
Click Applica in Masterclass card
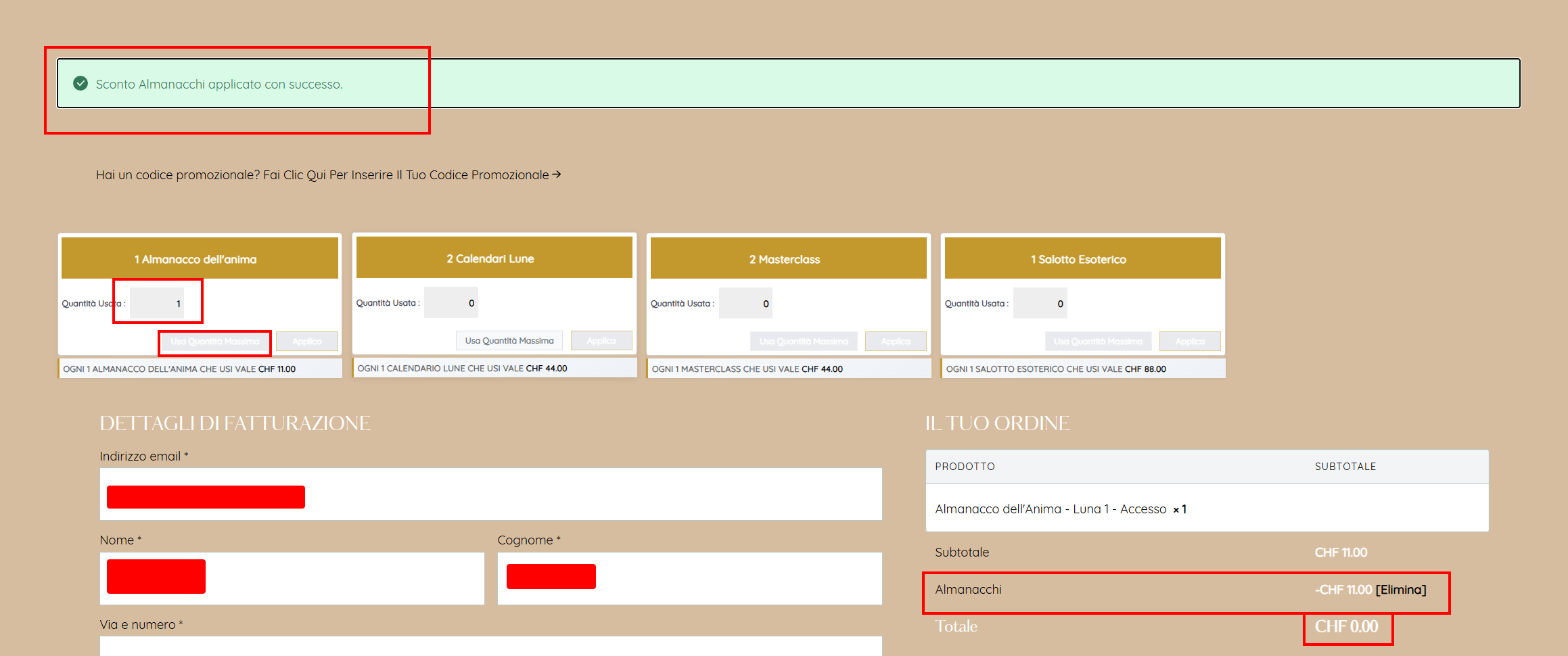coord(895,342)
